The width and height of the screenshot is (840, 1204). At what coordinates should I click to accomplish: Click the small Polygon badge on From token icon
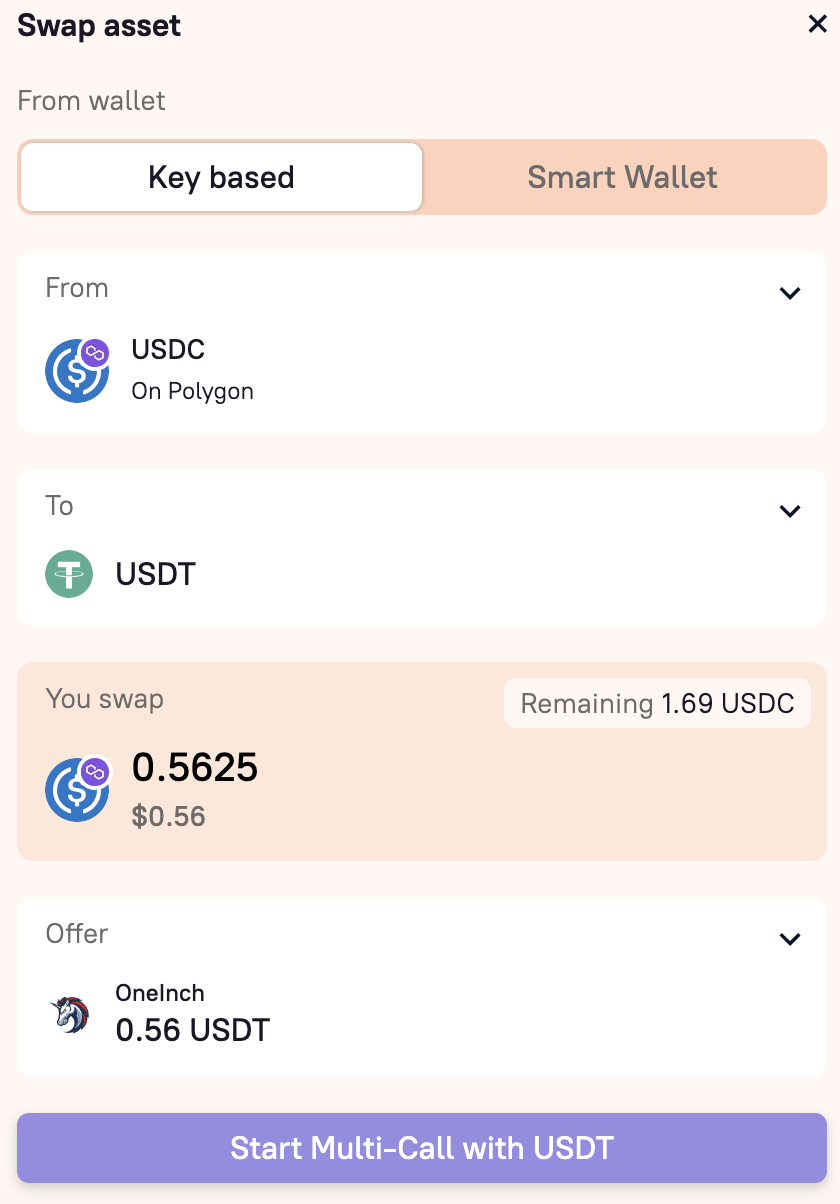[x=95, y=353]
